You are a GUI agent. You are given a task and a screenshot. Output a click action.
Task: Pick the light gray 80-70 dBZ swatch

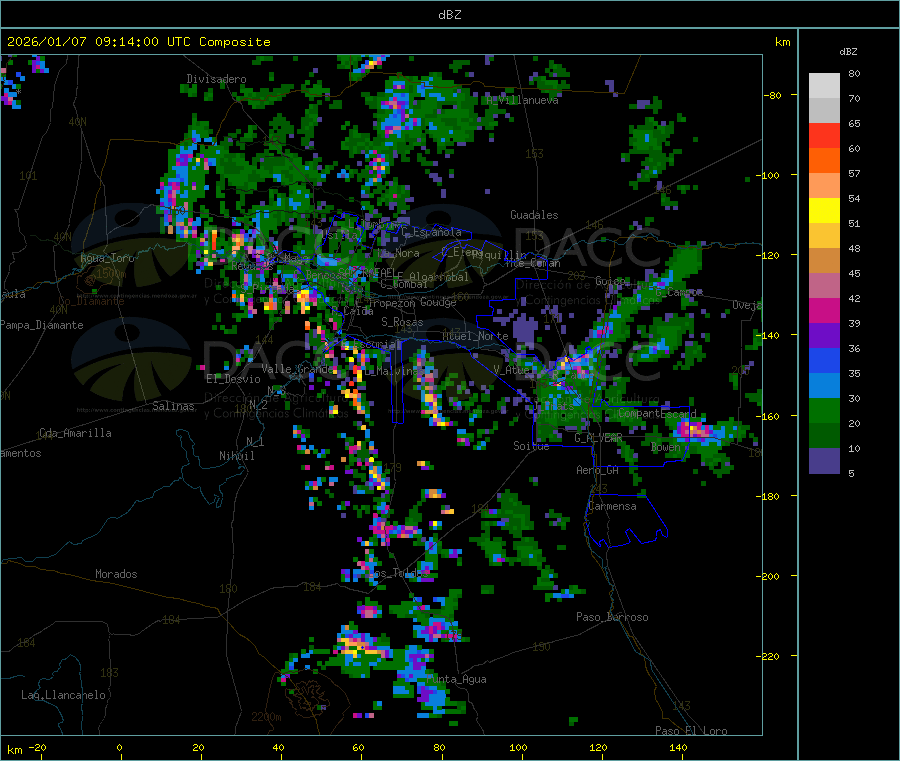point(824,86)
